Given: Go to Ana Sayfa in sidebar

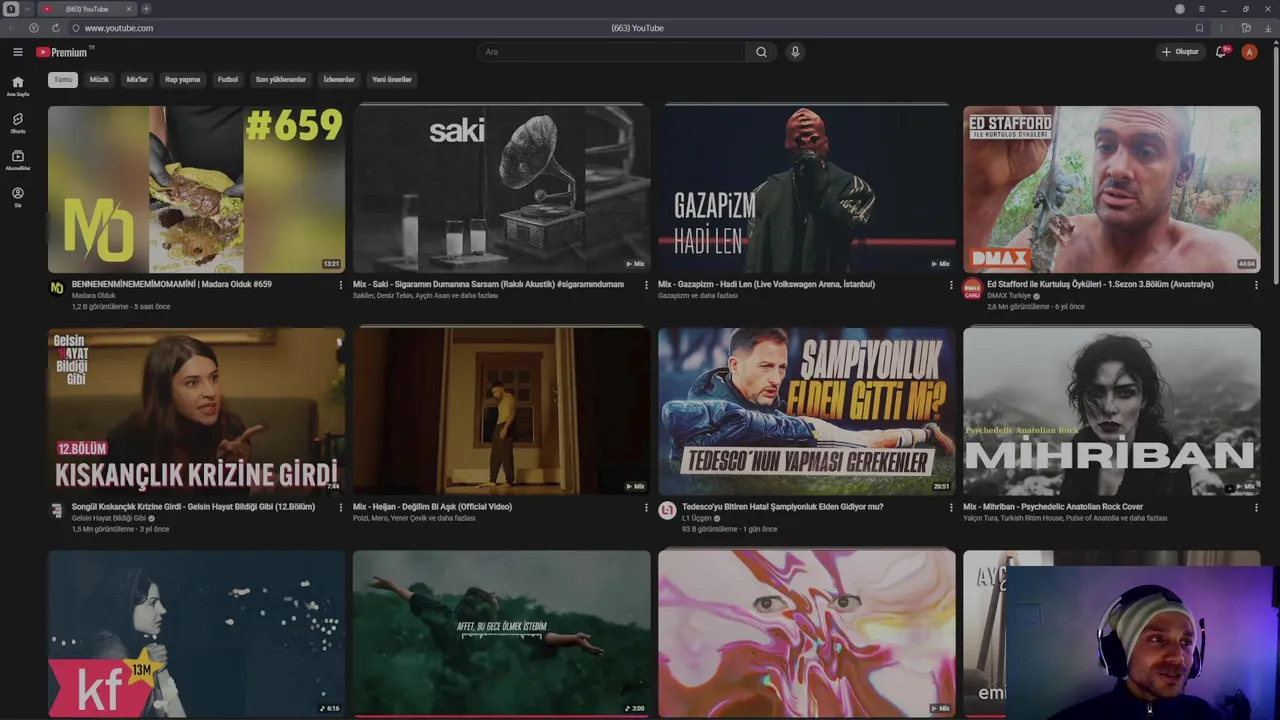Looking at the screenshot, I should pyautogui.click(x=17, y=86).
